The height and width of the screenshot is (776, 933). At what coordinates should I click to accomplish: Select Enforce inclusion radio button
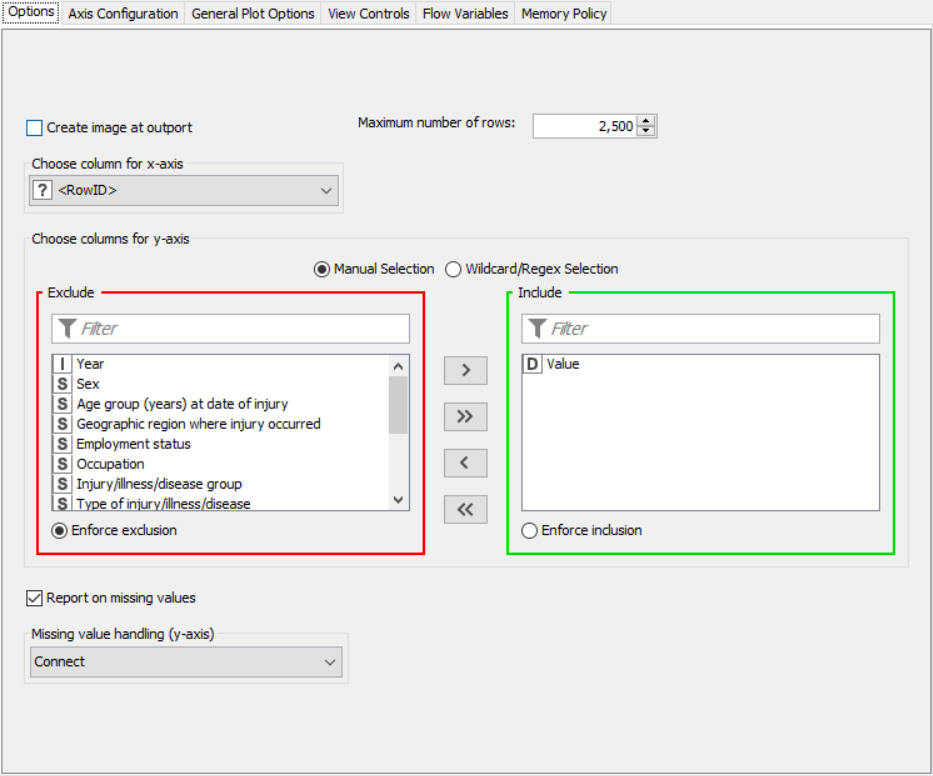[x=529, y=530]
